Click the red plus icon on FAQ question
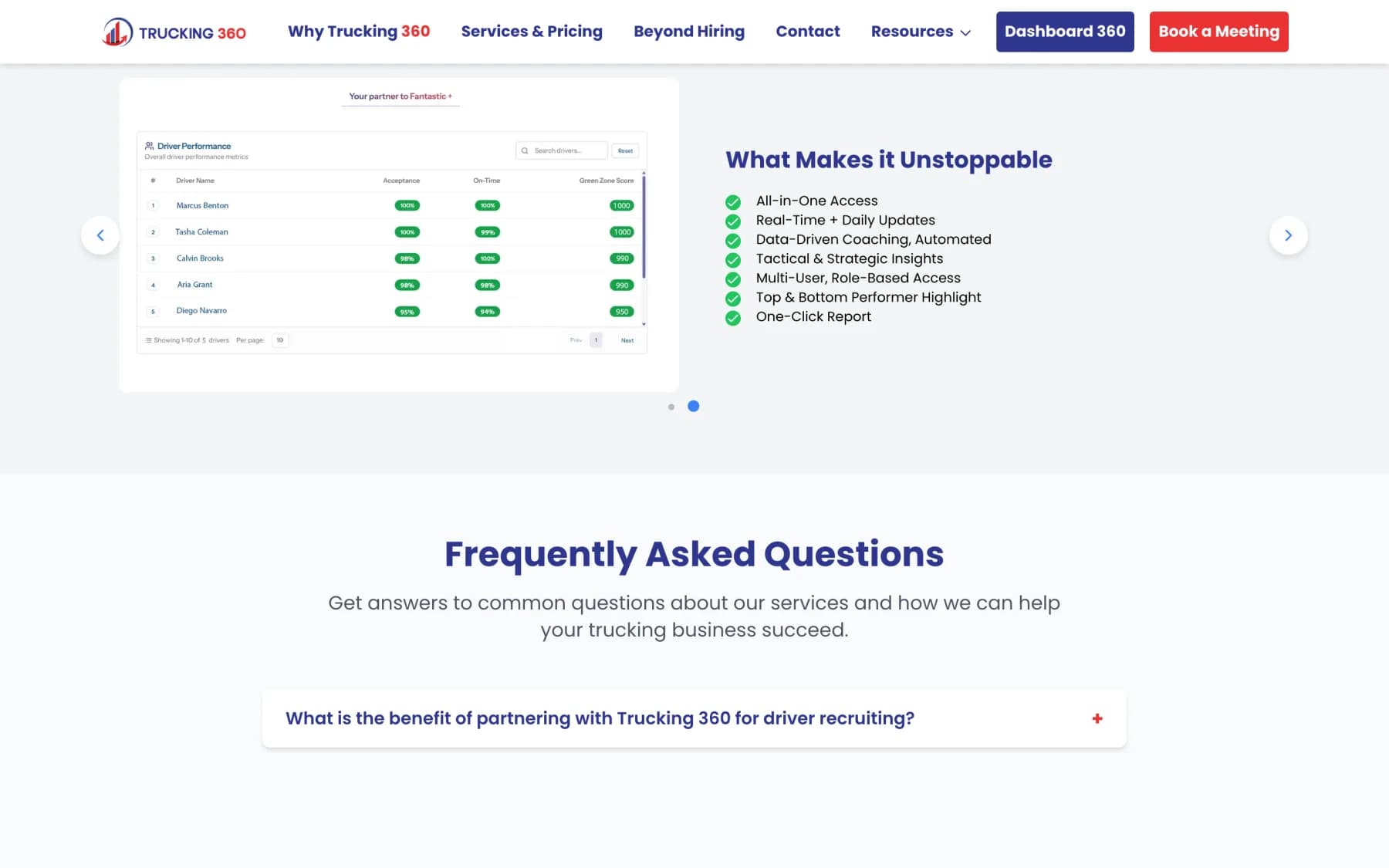The height and width of the screenshot is (868, 1389). [1097, 718]
